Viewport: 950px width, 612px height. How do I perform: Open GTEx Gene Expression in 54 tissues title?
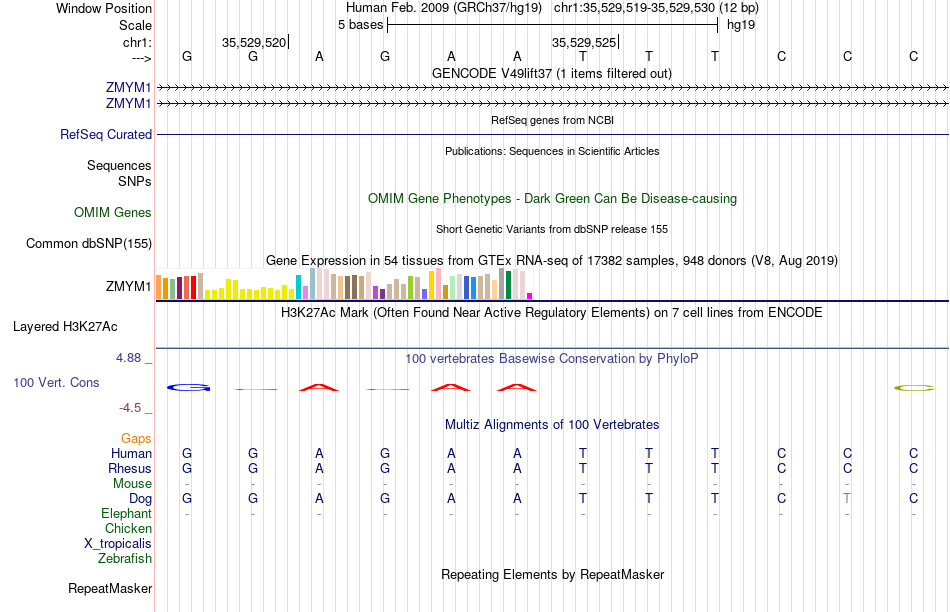(552, 261)
